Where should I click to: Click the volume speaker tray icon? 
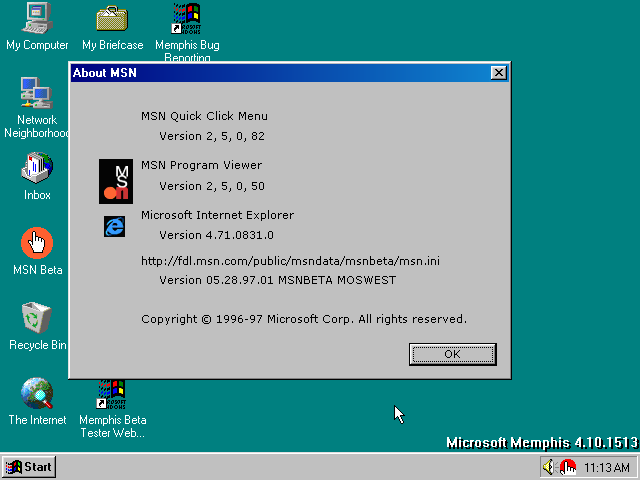(549, 467)
